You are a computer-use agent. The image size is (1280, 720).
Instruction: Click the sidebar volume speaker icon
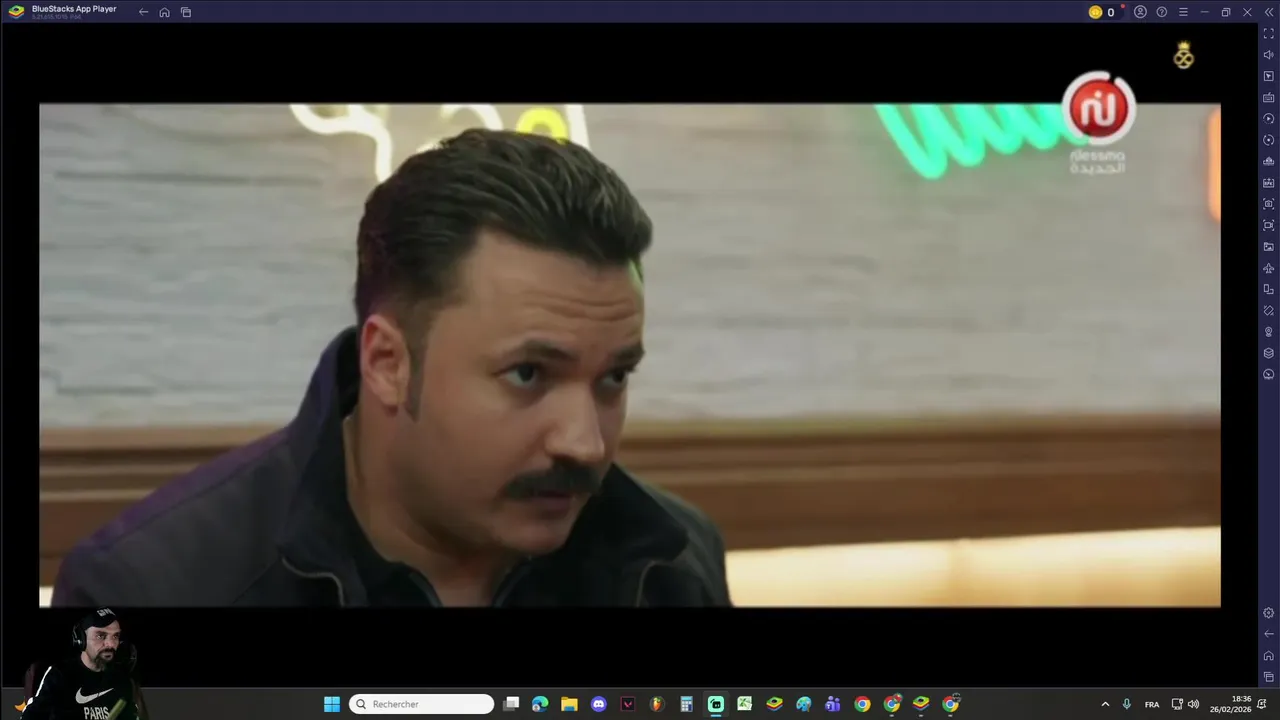point(1268,55)
